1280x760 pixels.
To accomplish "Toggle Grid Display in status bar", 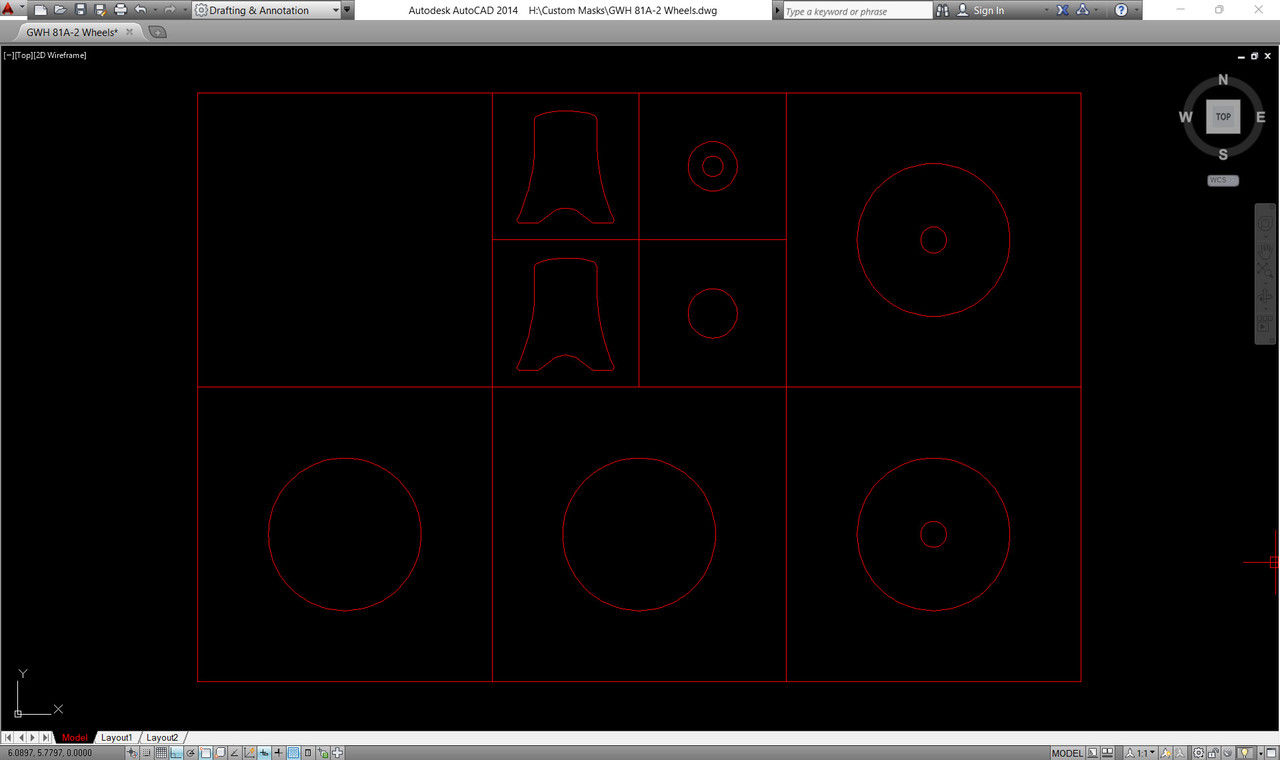I will click(x=161, y=753).
